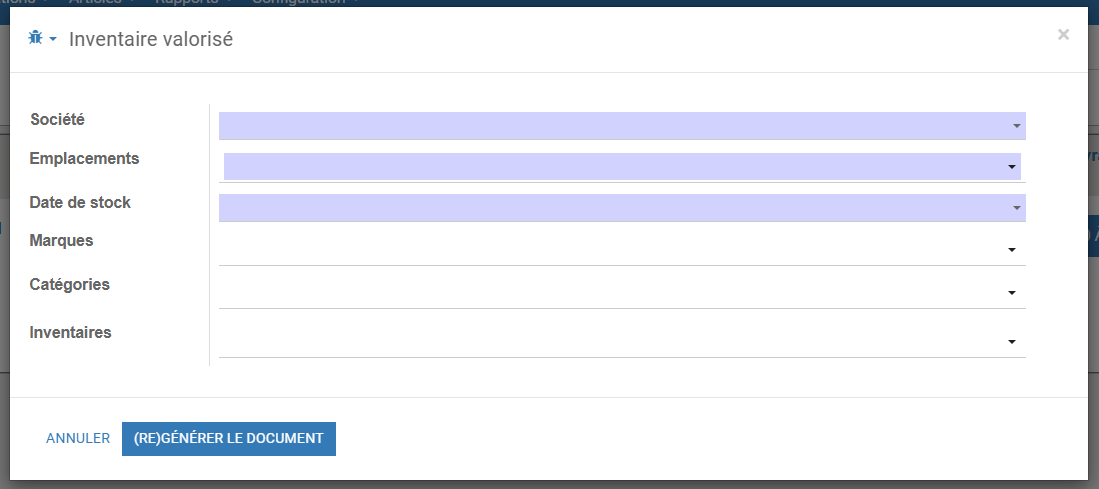Click the Inventaire valorisé dialog title

pos(151,39)
